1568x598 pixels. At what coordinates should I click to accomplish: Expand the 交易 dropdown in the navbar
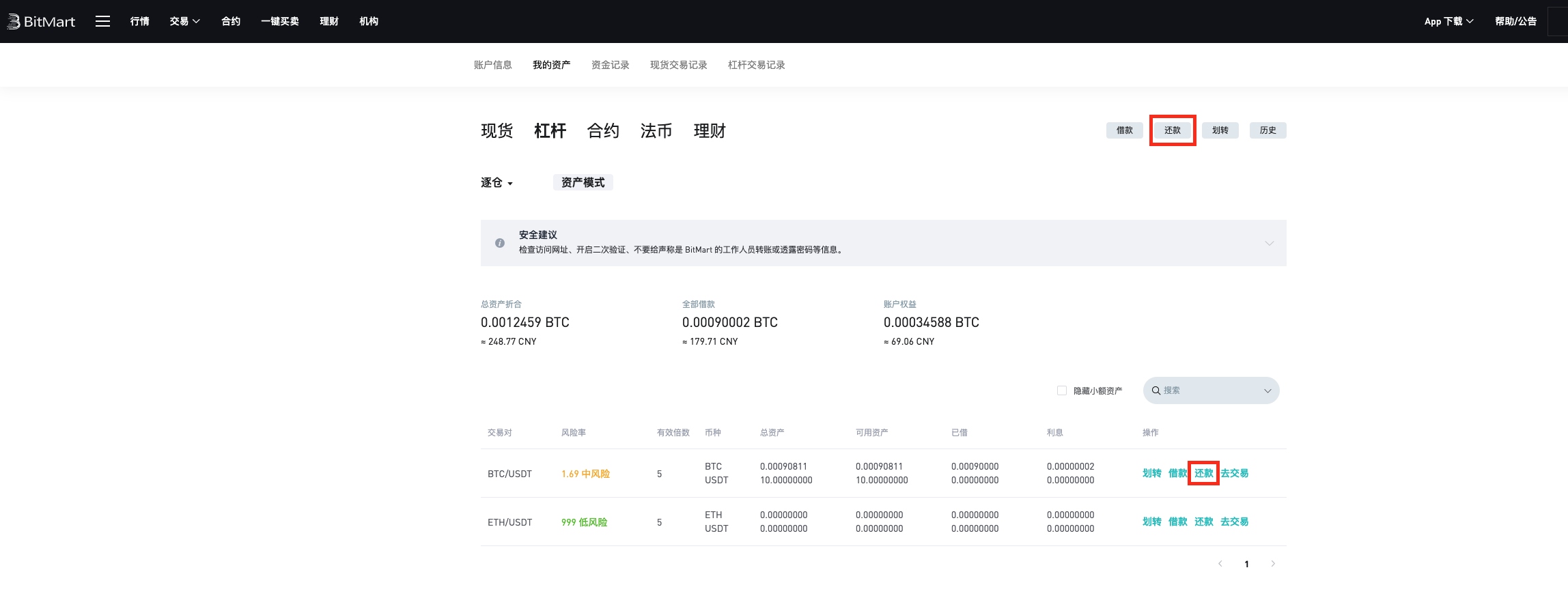coord(184,21)
